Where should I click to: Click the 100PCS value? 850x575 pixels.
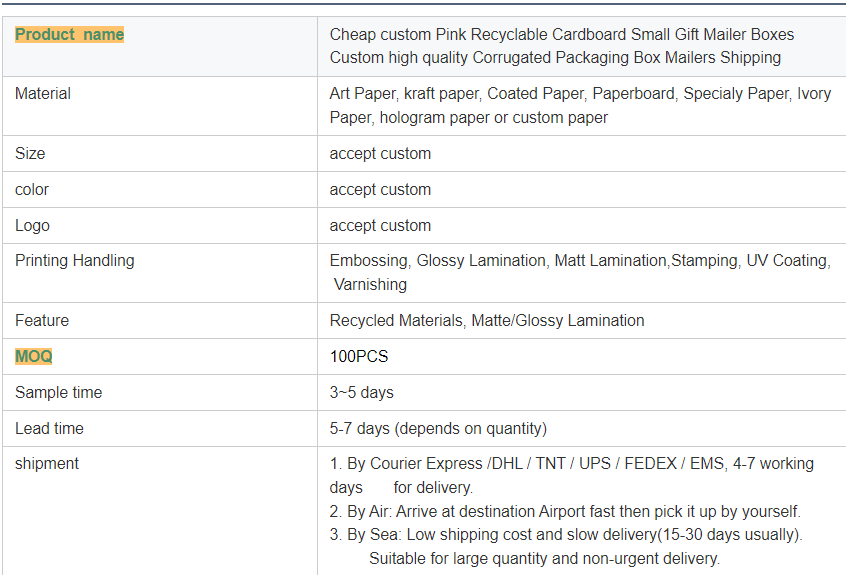click(359, 357)
